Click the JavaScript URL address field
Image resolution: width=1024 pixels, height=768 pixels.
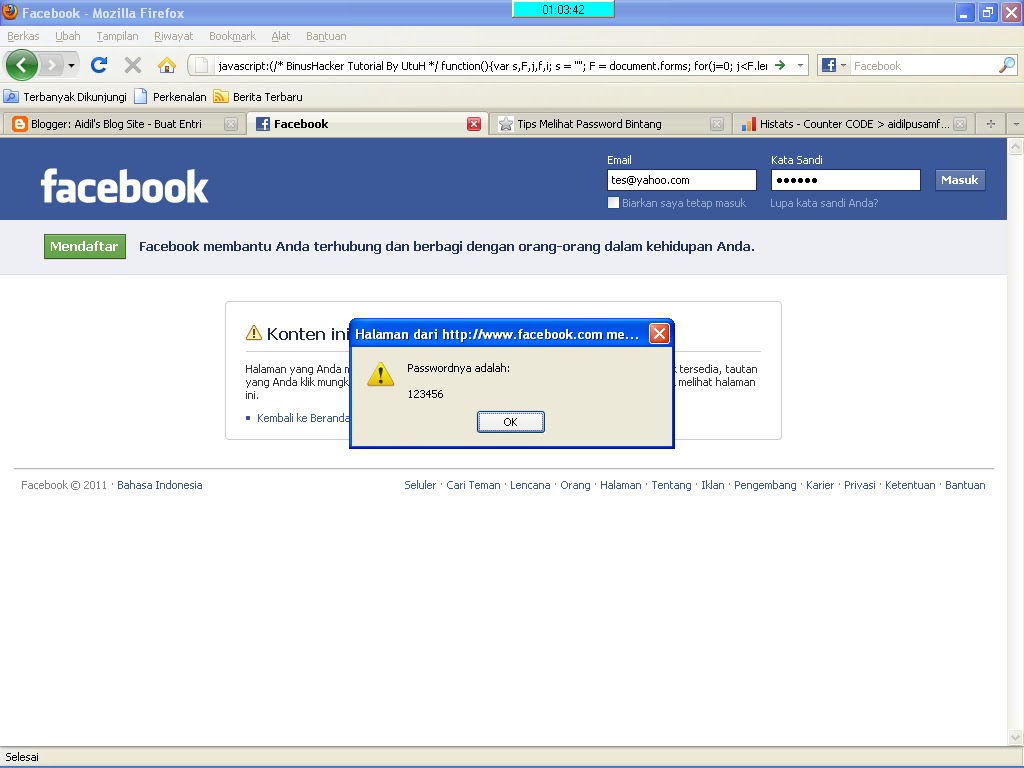[x=492, y=65]
